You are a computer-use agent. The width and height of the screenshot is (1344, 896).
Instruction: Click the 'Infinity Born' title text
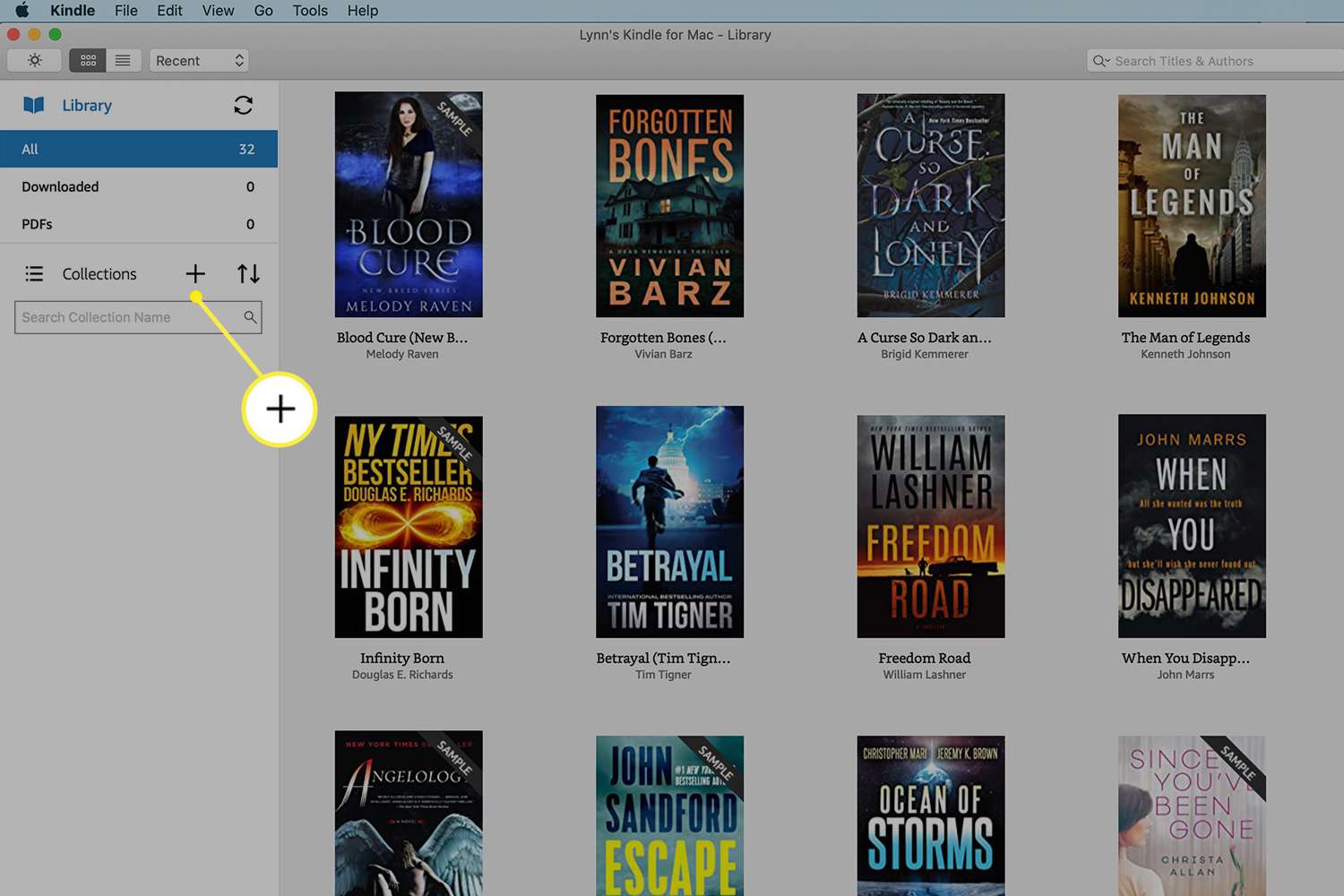coord(402,659)
